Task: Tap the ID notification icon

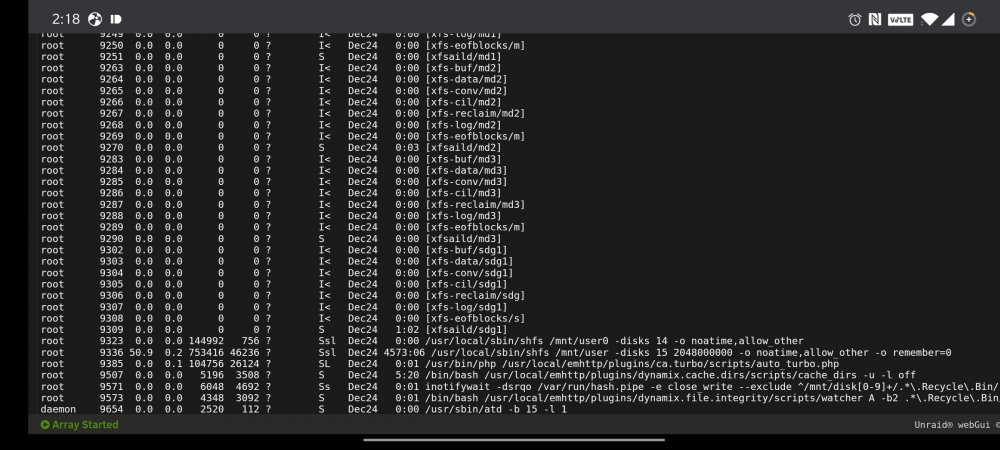Action: pos(116,20)
